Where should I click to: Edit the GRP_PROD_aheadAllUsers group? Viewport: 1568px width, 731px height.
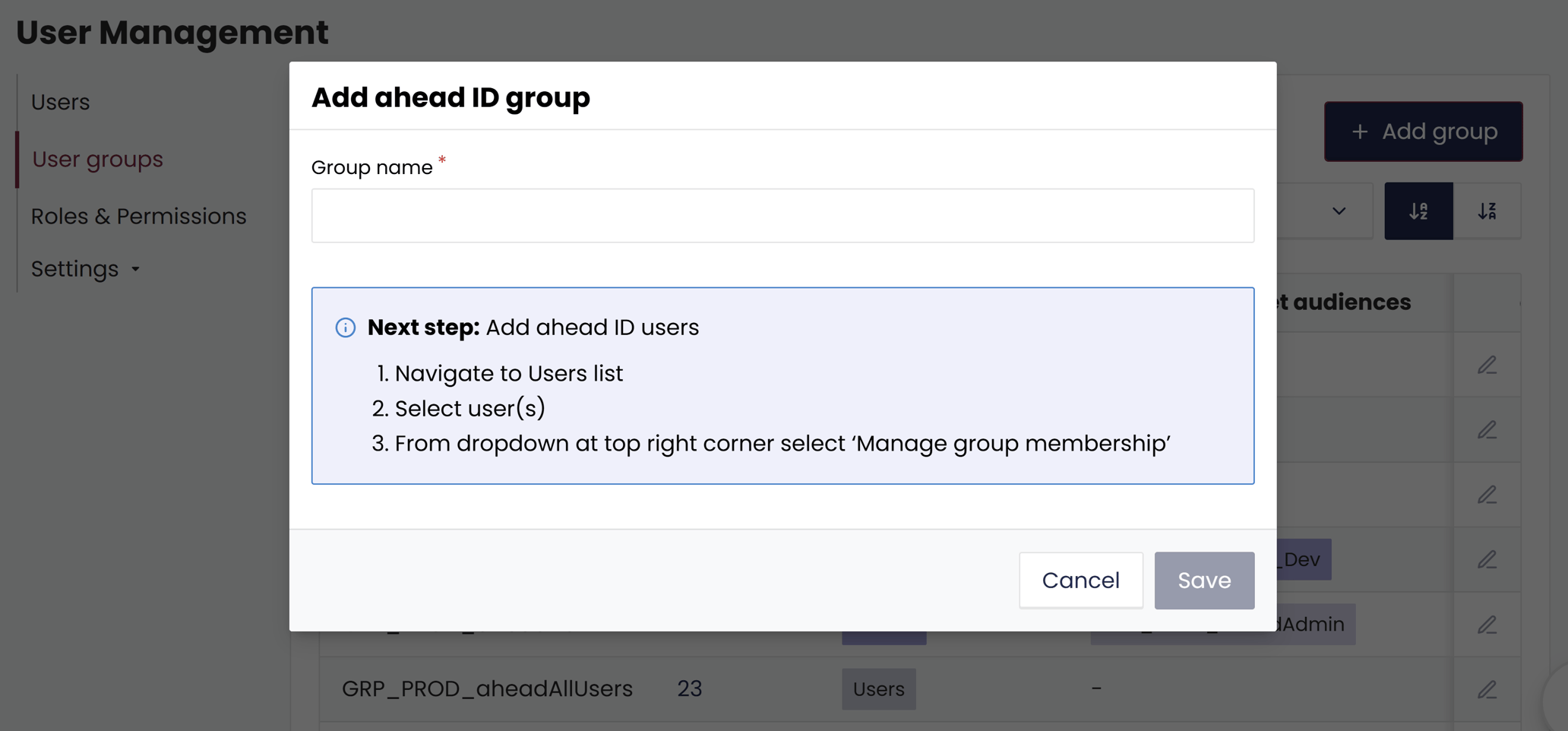(x=1487, y=689)
